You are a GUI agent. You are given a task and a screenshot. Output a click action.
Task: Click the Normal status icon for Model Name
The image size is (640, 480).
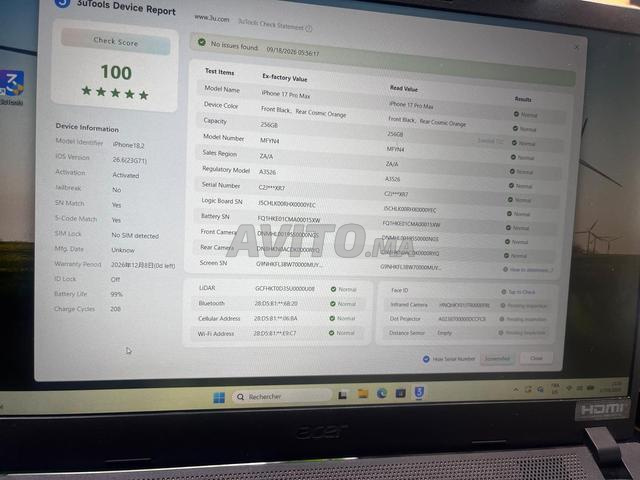pos(516,114)
